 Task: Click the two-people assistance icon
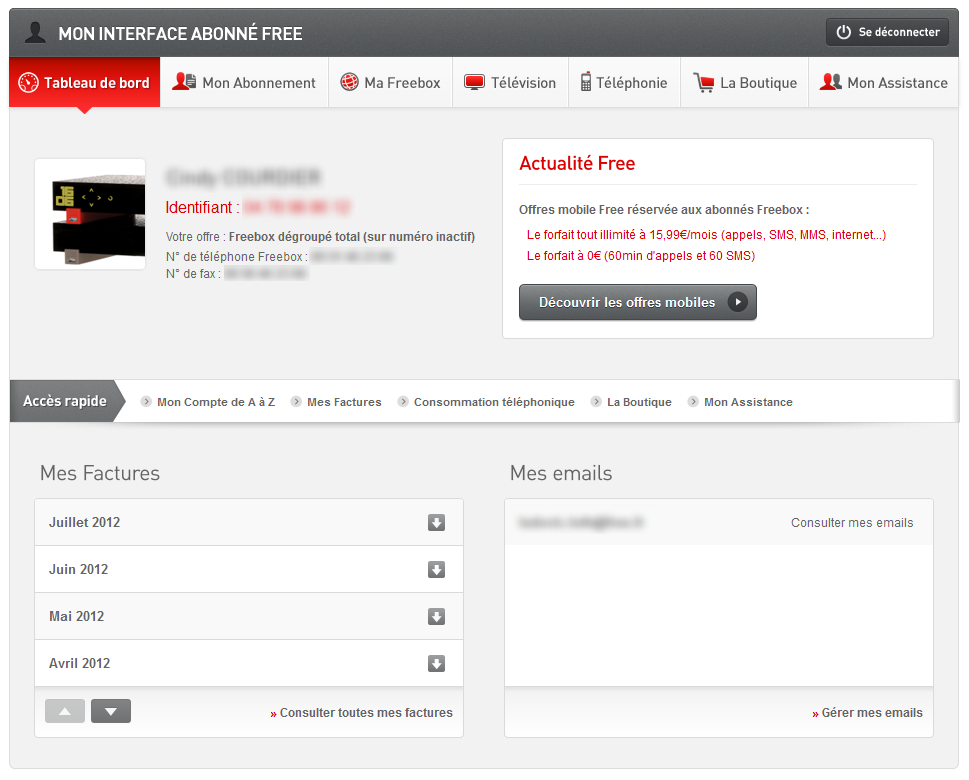point(831,82)
